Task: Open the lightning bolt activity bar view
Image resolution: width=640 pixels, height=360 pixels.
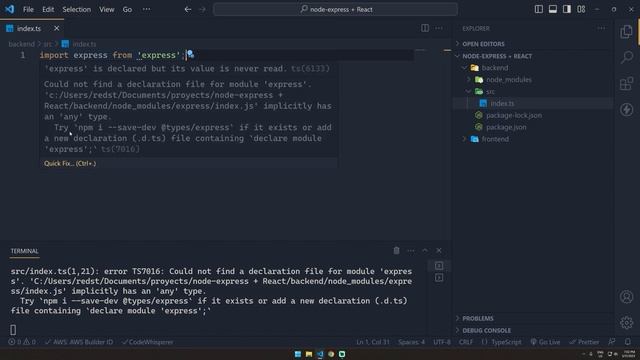Action: point(626,109)
